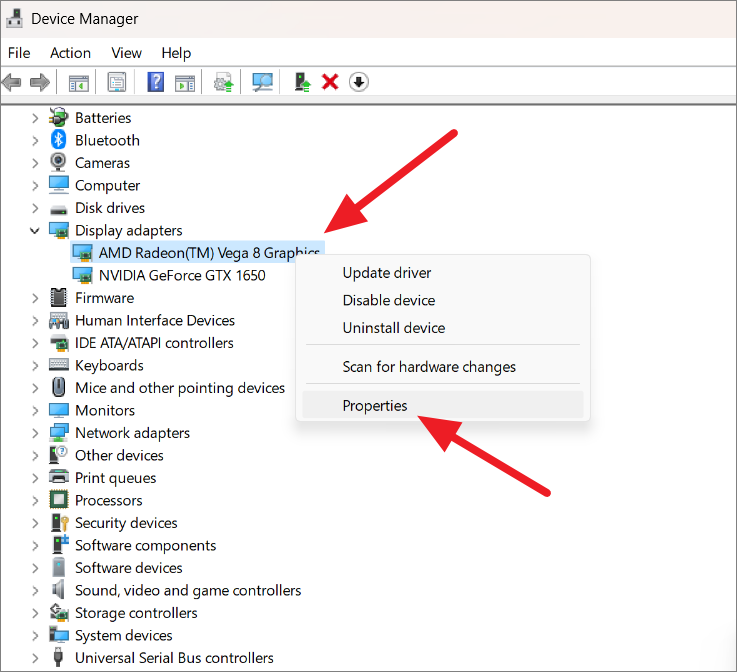Select the Other devices label
The image size is (737, 672).
pyautogui.click(x=119, y=455)
